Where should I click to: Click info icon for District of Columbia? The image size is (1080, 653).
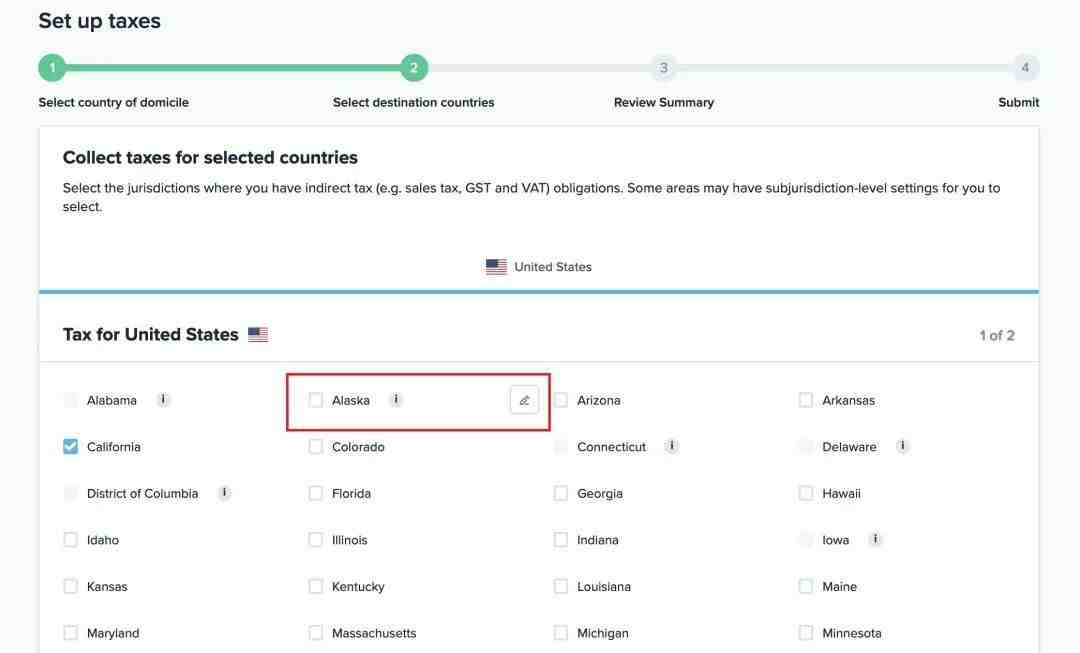coord(225,493)
